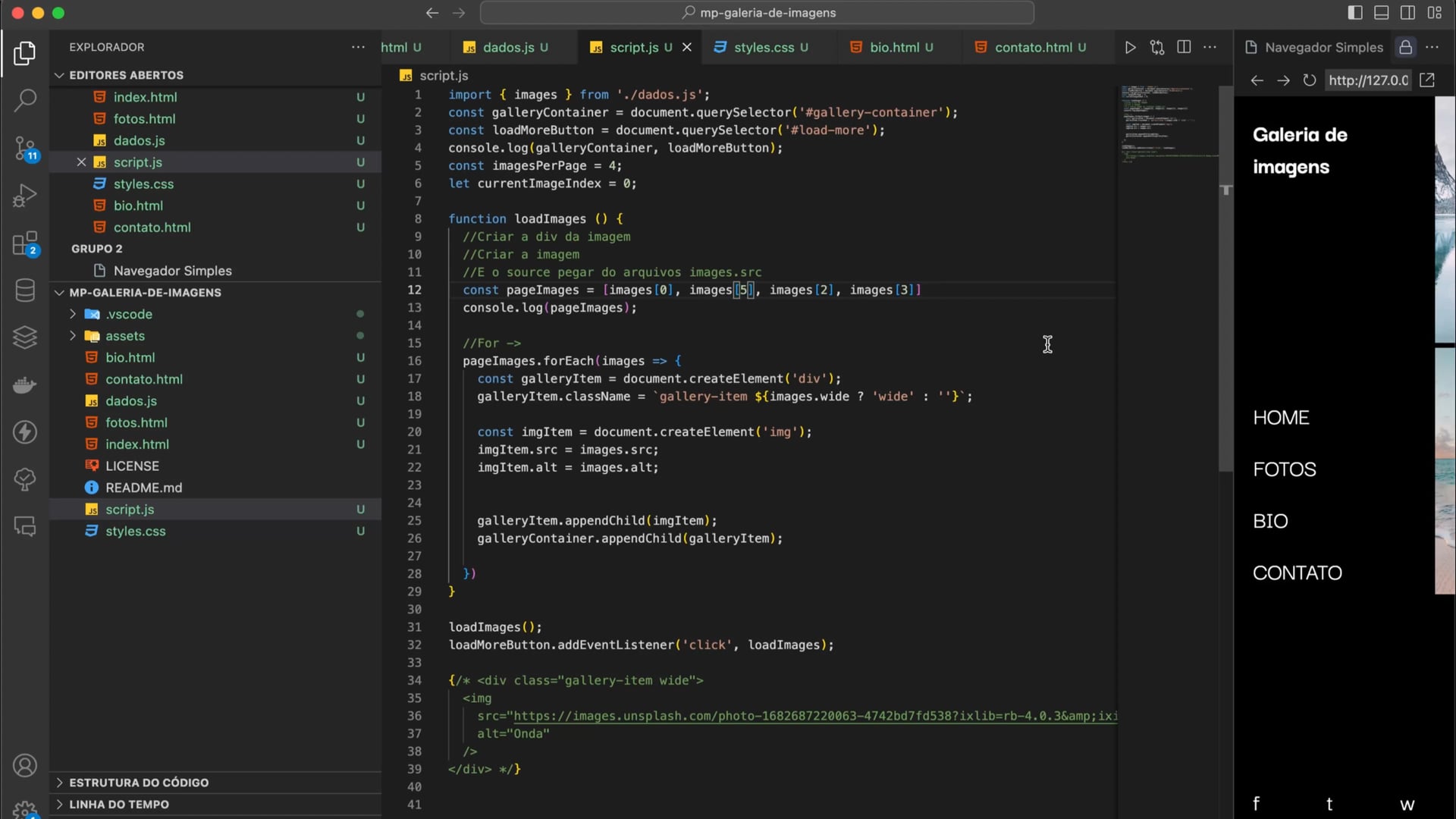The width and height of the screenshot is (1456, 819).
Task: Expand the Estrutura do Código section
Action: [x=138, y=783]
